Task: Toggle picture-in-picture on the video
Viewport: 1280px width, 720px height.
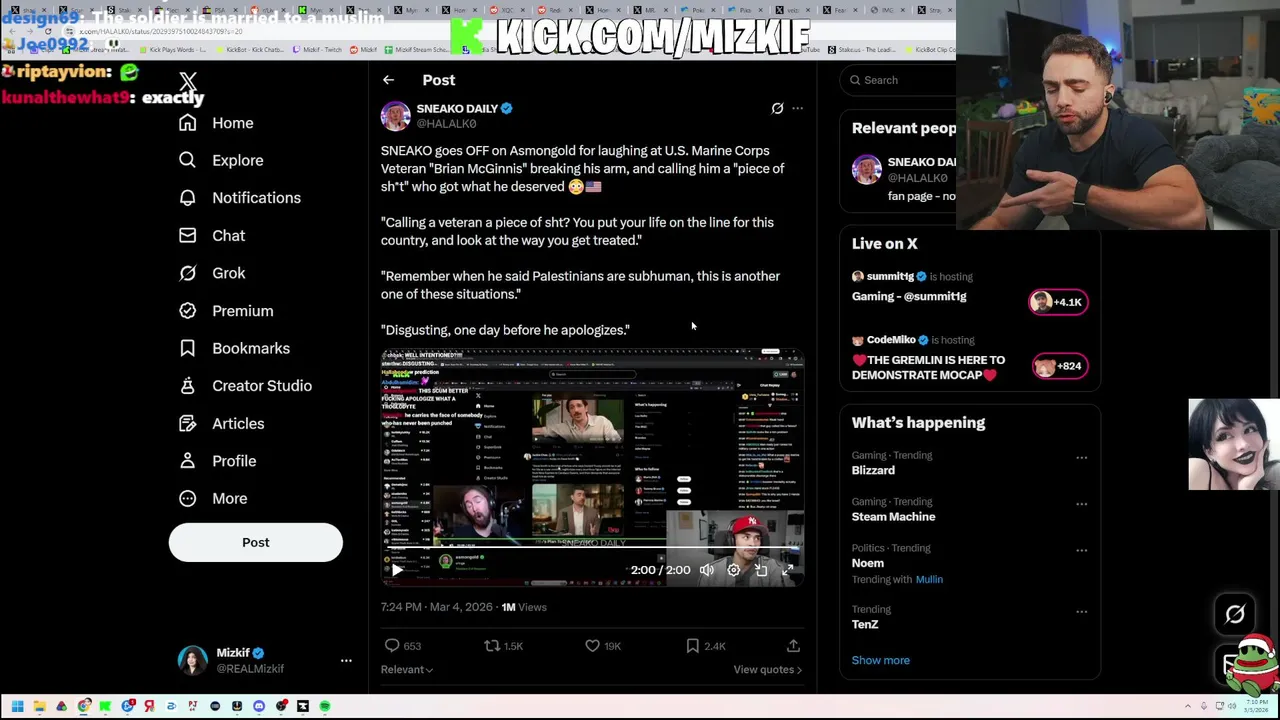Action: coord(761,570)
